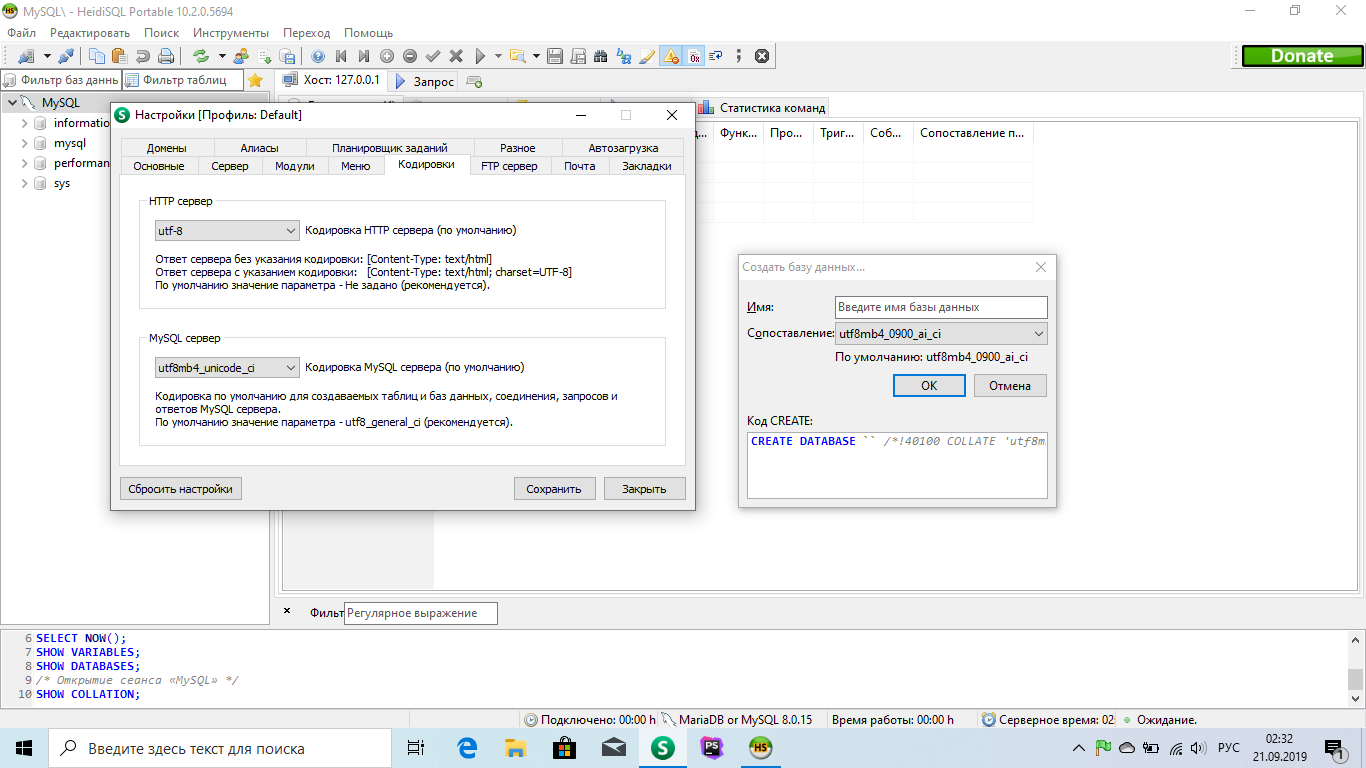Expand the mysql database tree node

(25, 143)
